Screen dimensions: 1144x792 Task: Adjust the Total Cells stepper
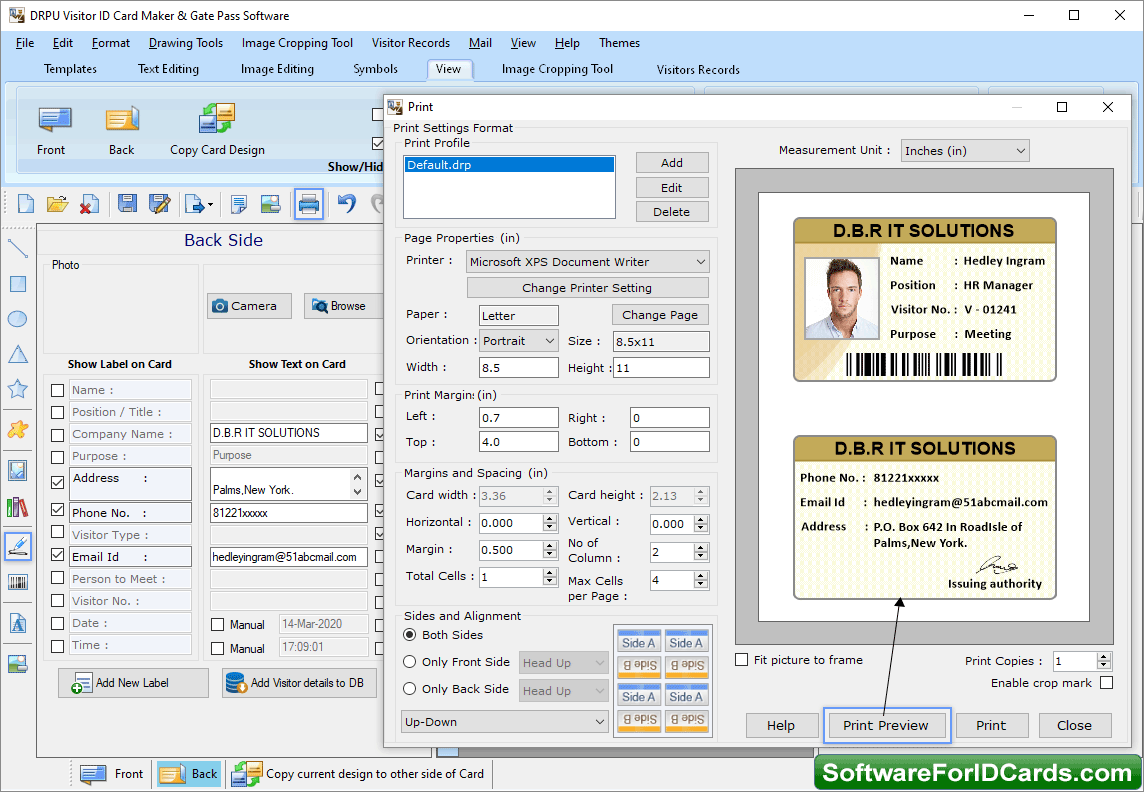click(x=550, y=577)
